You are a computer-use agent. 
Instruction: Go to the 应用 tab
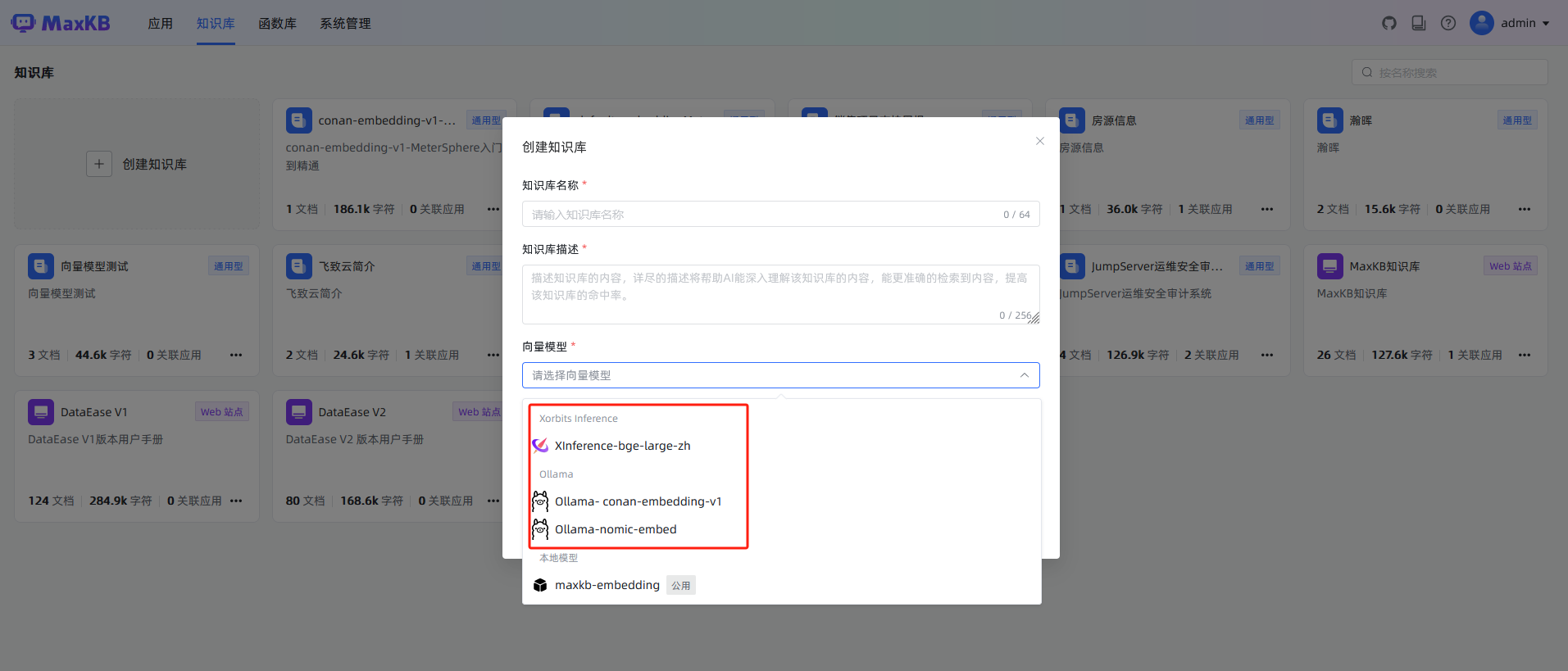pos(161,24)
